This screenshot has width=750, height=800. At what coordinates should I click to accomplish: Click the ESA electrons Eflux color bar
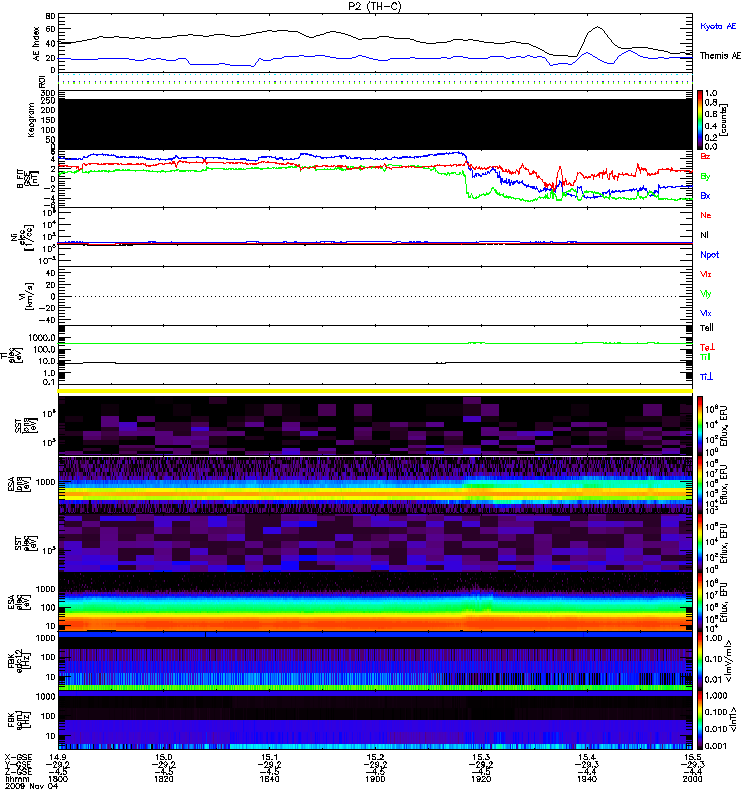point(700,602)
